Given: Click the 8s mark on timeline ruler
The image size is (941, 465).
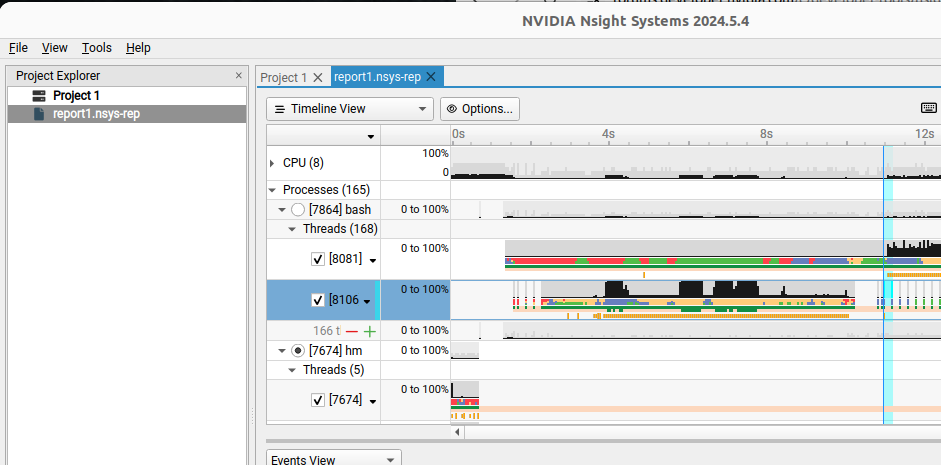Looking at the screenshot, I should coord(766,134).
